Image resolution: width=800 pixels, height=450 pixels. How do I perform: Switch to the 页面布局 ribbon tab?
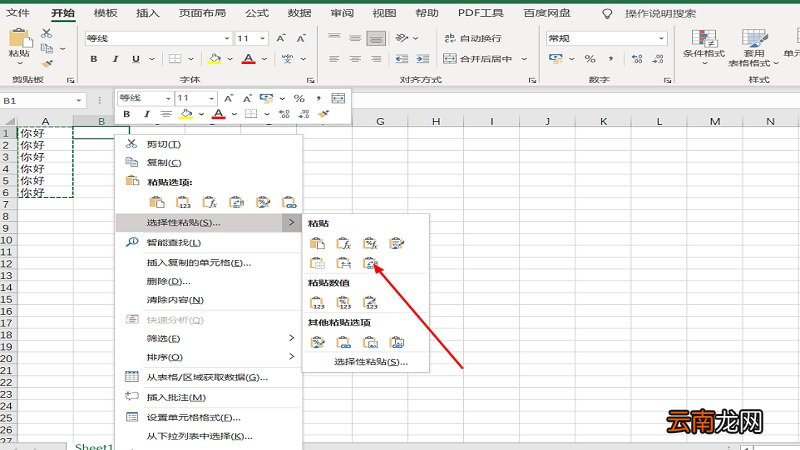pyautogui.click(x=203, y=13)
